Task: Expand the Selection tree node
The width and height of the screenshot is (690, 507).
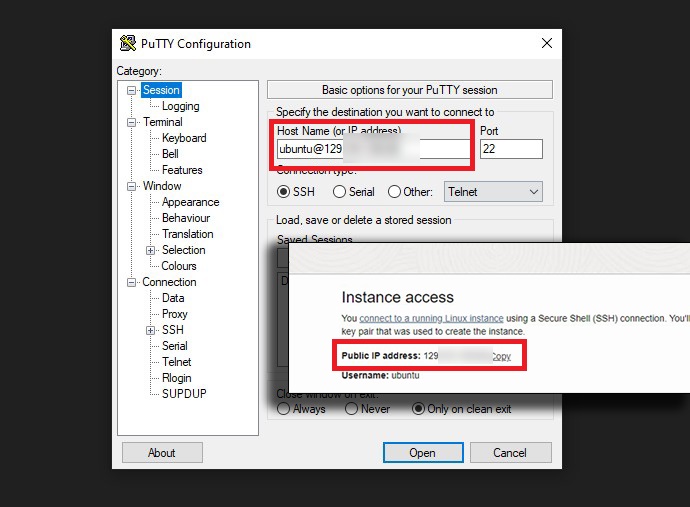Action: click(x=151, y=250)
